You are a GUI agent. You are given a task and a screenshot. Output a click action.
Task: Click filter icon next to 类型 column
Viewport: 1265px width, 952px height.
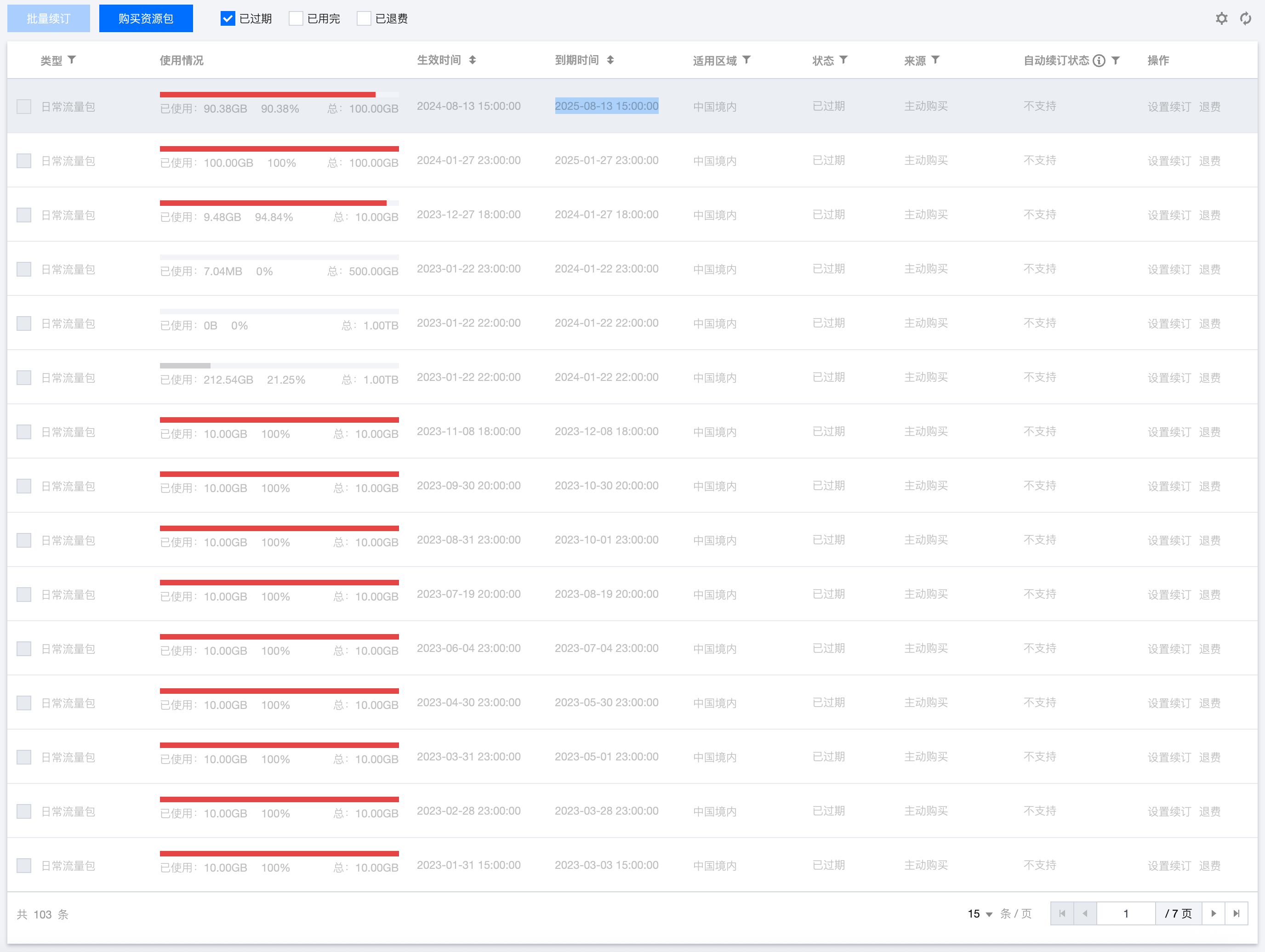pyautogui.click(x=72, y=59)
